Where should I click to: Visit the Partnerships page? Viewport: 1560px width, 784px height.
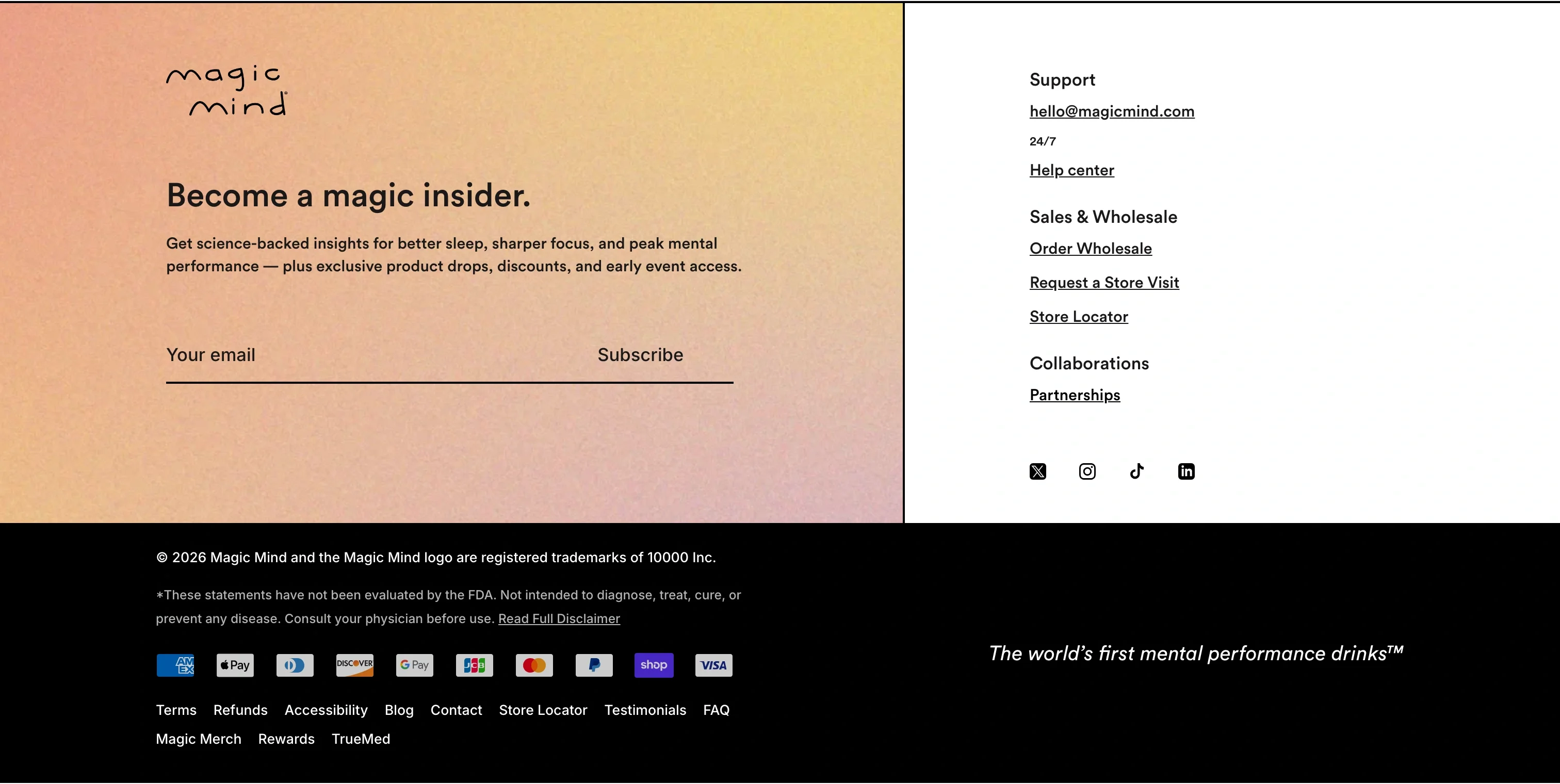coord(1075,394)
